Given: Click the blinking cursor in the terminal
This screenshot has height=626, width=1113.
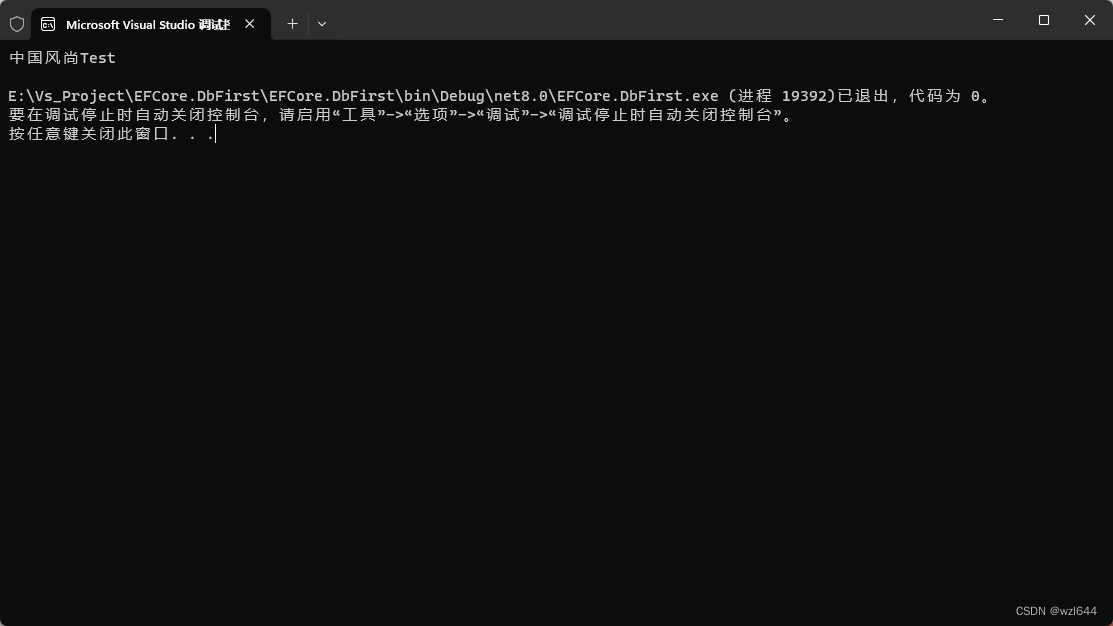Looking at the screenshot, I should coord(214,134).
